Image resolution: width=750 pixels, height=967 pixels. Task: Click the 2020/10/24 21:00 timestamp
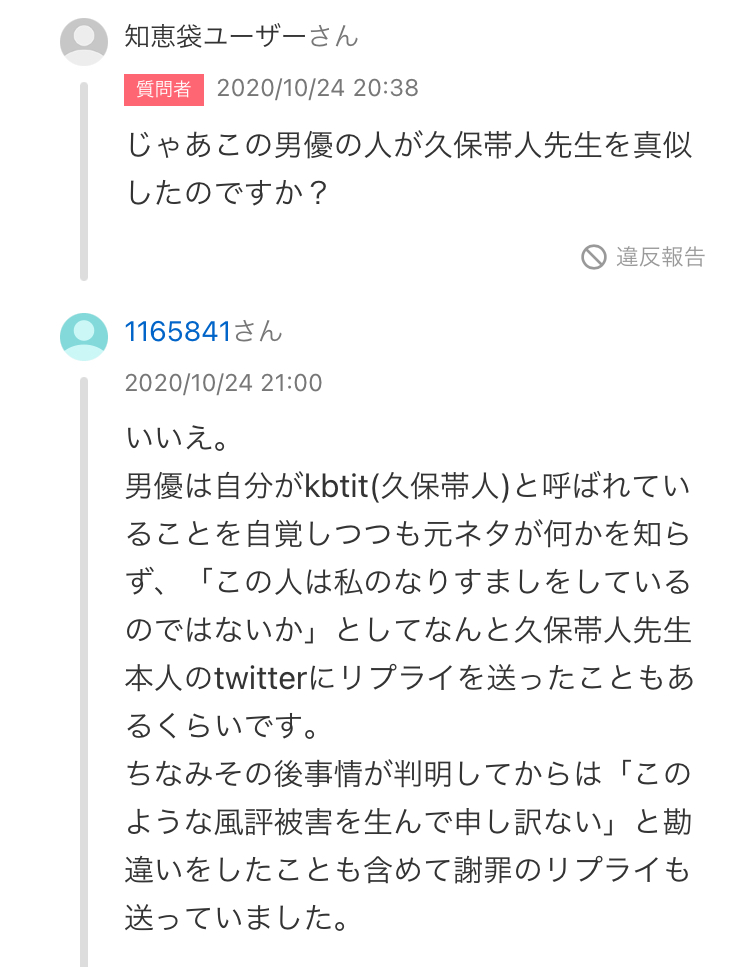click(223, 383)
